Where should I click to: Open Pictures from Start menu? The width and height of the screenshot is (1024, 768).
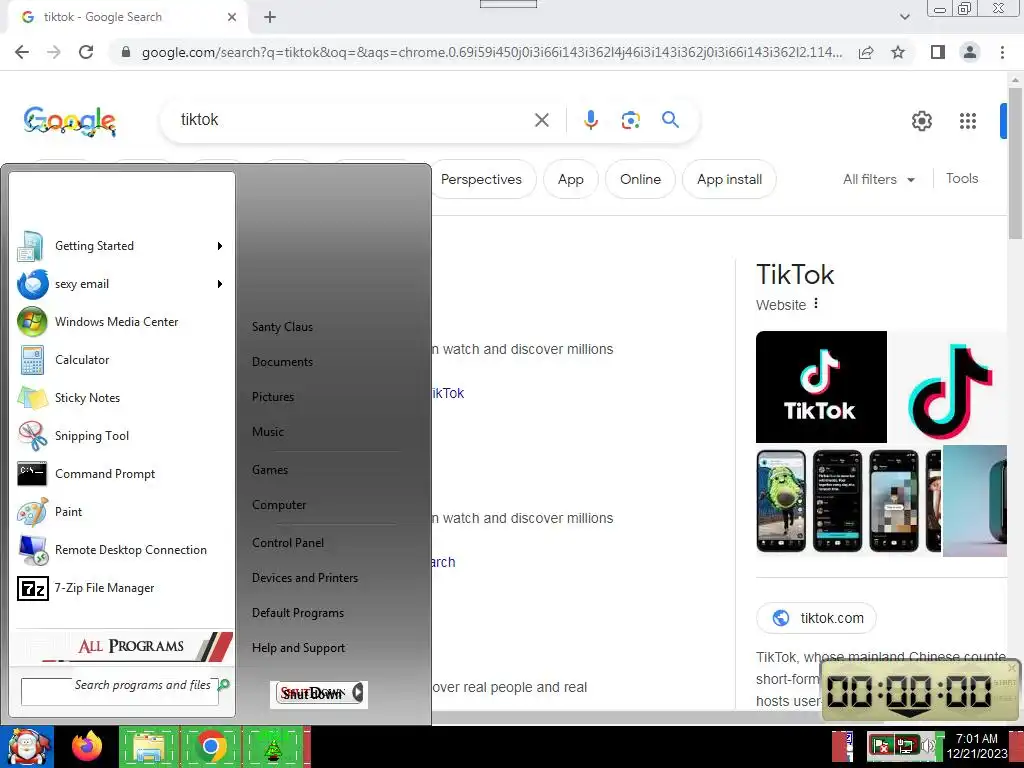(x=273, y=397)
